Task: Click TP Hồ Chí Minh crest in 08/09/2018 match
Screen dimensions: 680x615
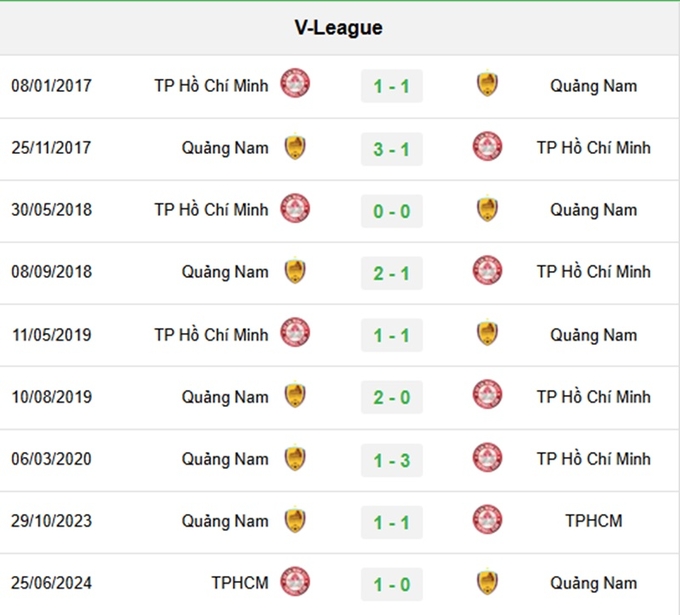Action: click(487, 271)
